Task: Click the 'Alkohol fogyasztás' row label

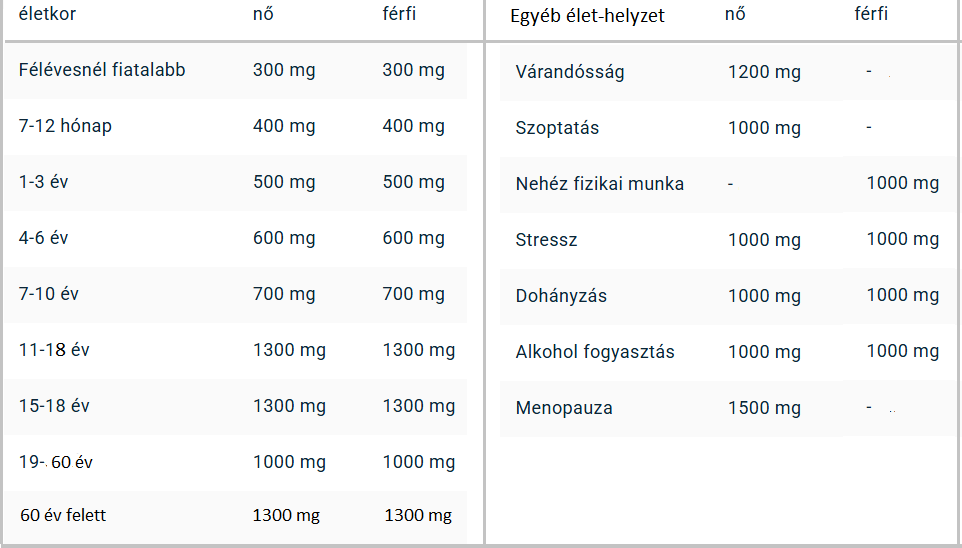Action: pos(595,352)
